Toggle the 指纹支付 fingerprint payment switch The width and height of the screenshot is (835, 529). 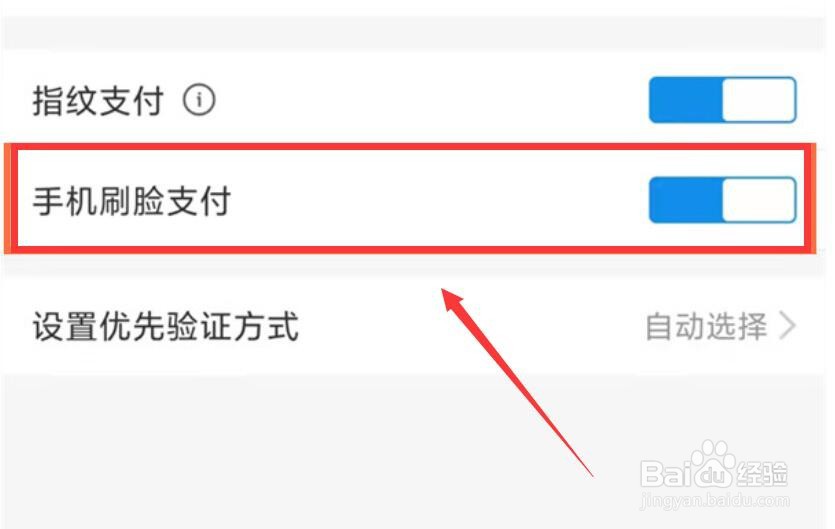pos(722,100)
